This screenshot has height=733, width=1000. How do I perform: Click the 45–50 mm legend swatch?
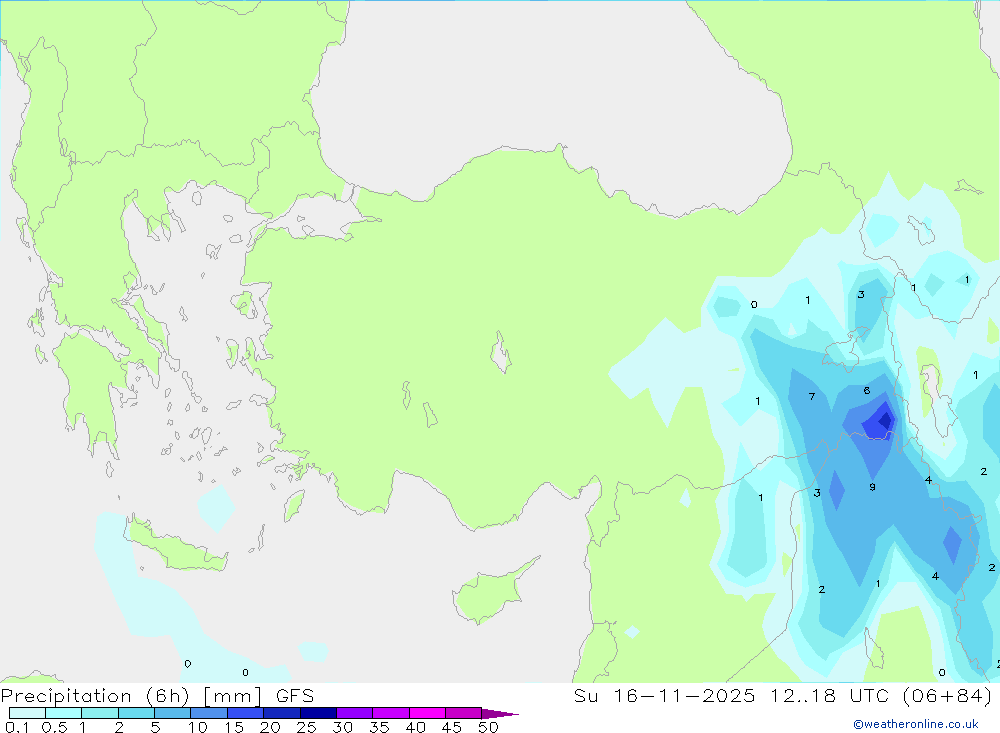click(464, 713)
